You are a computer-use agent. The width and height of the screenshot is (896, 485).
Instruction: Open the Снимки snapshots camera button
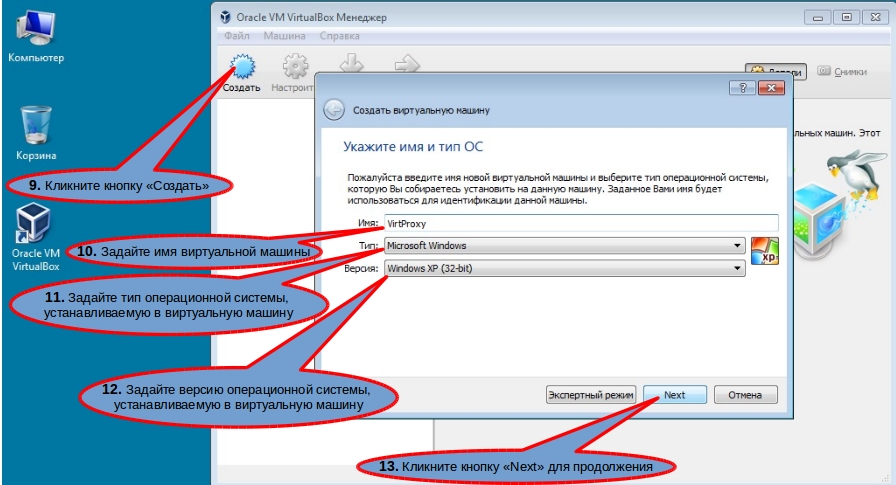[x=842, y=71]
